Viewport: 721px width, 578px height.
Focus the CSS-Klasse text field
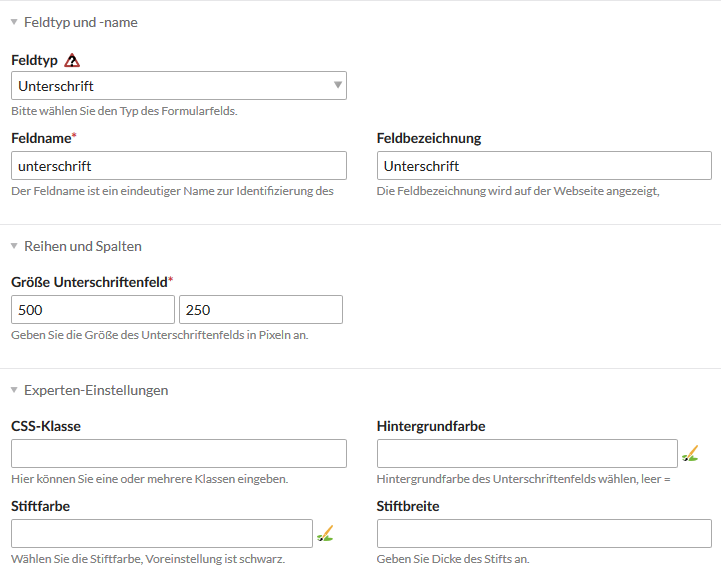pyautogui.click(x=179, y=453)
